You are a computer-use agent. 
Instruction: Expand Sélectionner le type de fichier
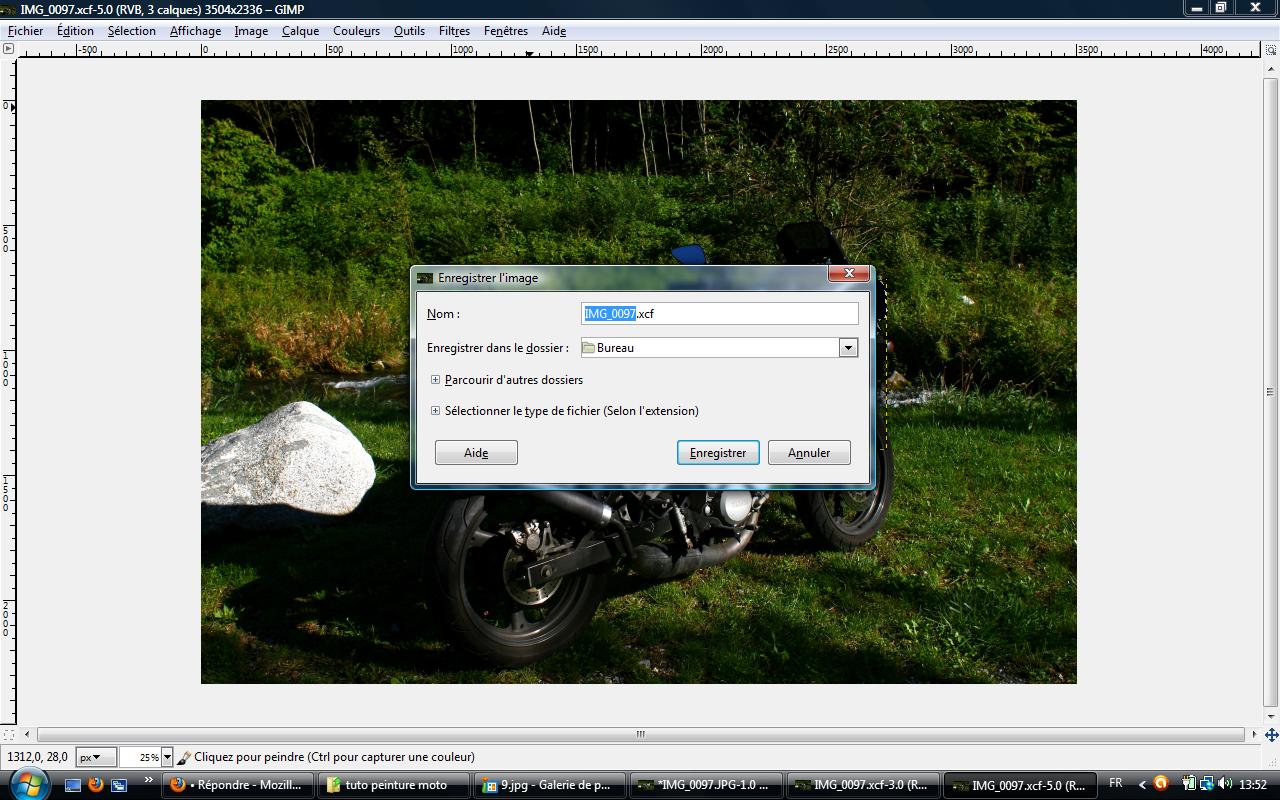coord(565,411)
